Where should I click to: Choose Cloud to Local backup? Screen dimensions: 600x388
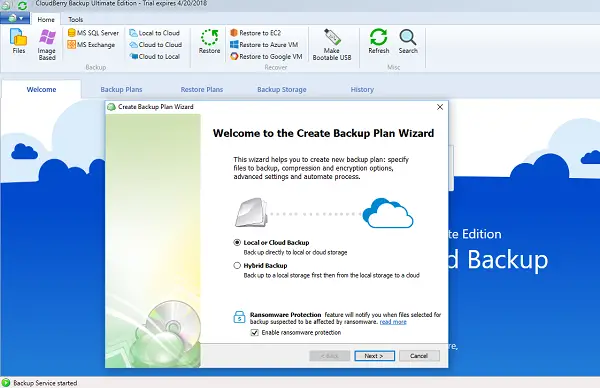click(x=155, y=57)
